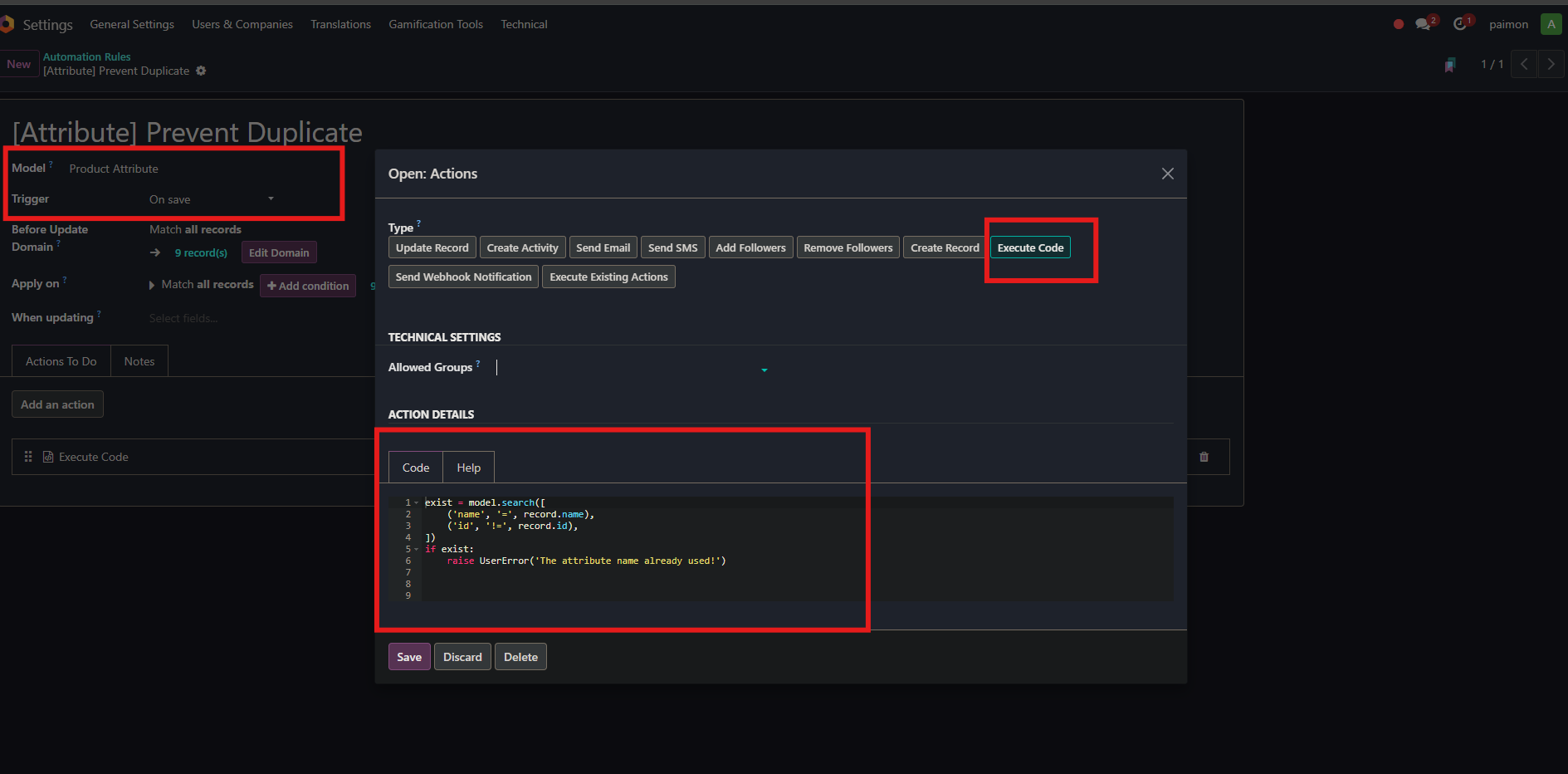Screen dimensions: 1568x774
Task: Select the Create Record action type
Action: click(x=945, y=247)
